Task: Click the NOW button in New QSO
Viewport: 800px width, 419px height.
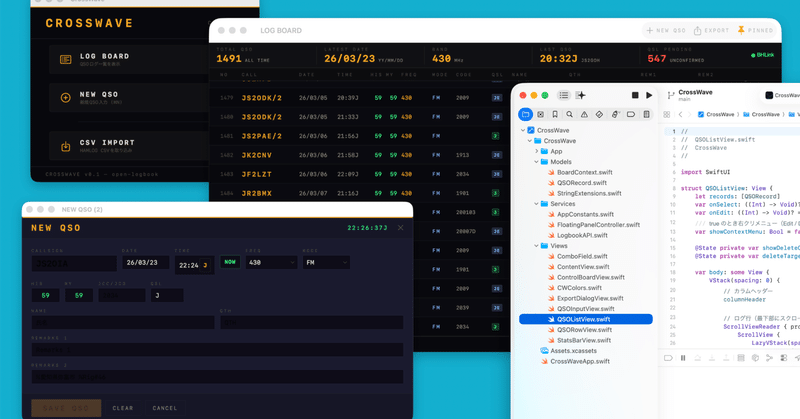Action: pyautogui.click(x=230, y=262)
